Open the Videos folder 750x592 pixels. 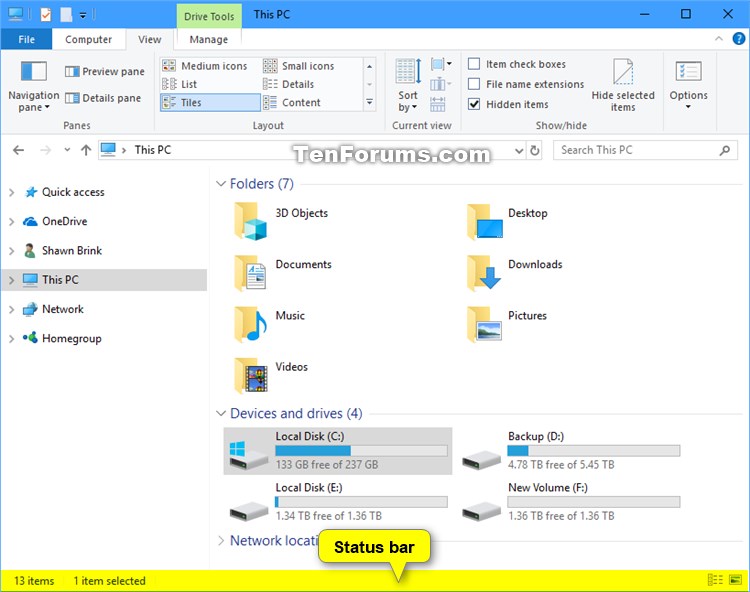click(271, 375)
